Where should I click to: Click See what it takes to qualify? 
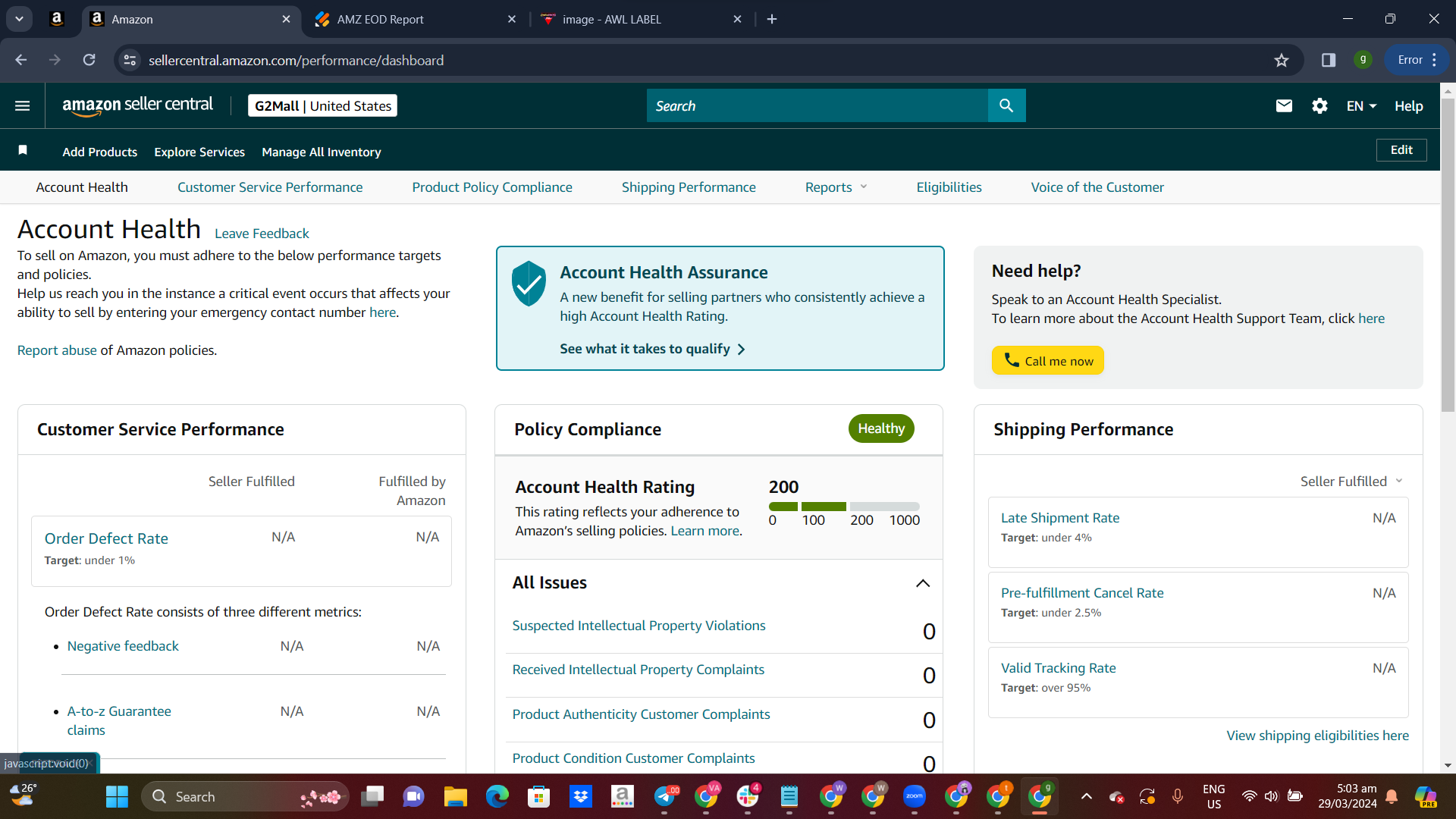[x=652, y=349]
